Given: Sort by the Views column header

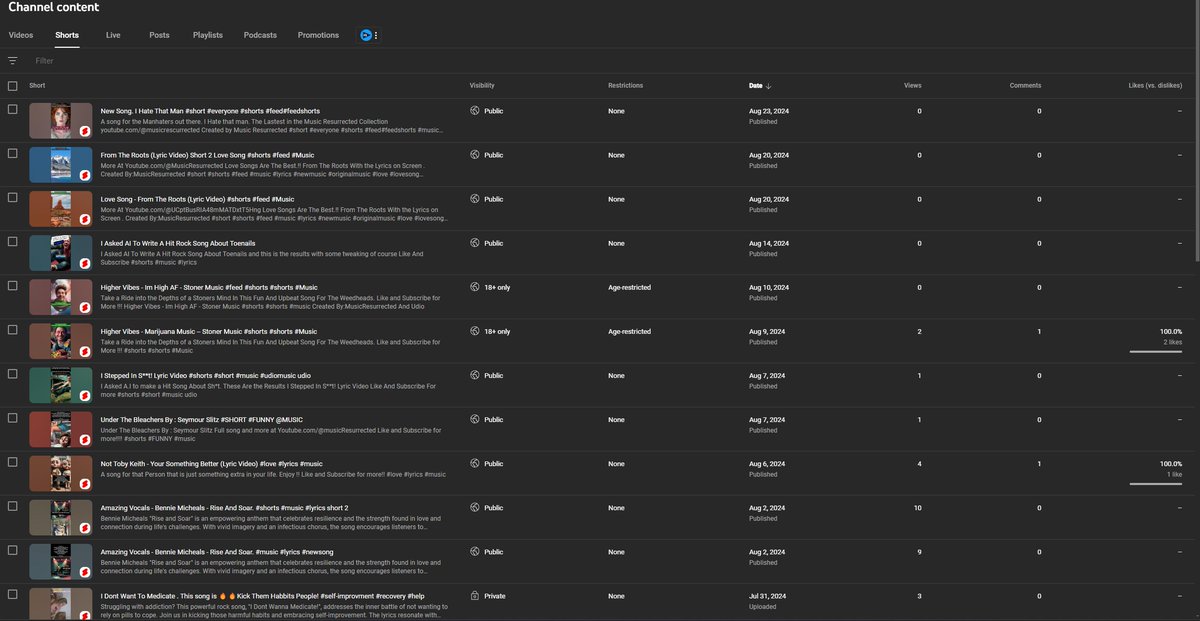Looking at the screenshot, I should coord(912,86).
